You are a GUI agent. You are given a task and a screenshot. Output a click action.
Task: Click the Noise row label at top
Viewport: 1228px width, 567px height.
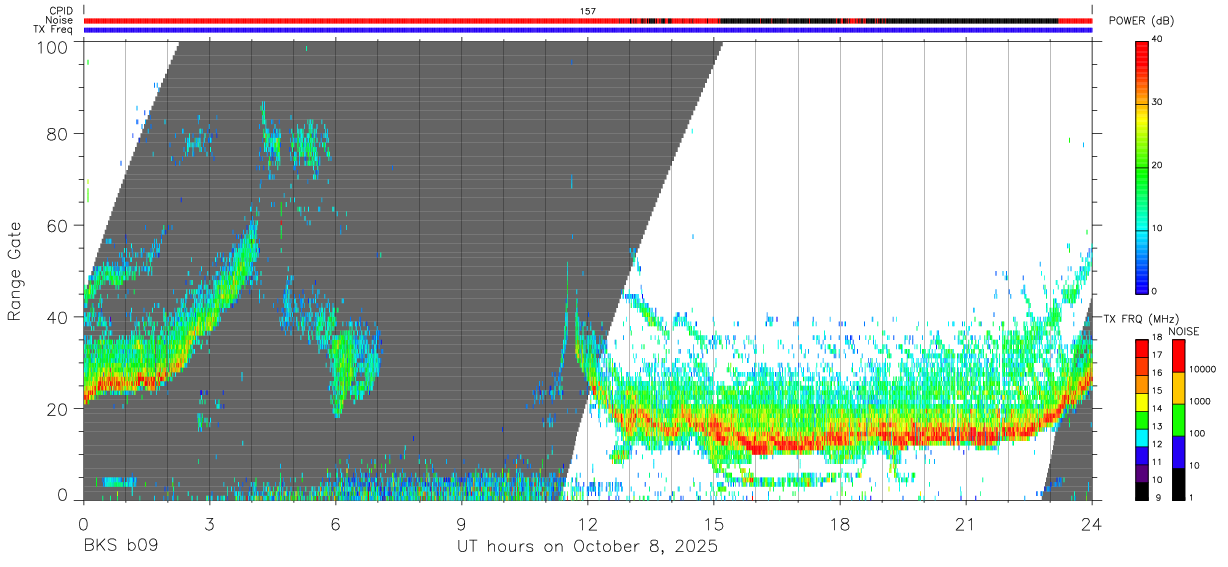pyautogui.click(x=58, y=20)
